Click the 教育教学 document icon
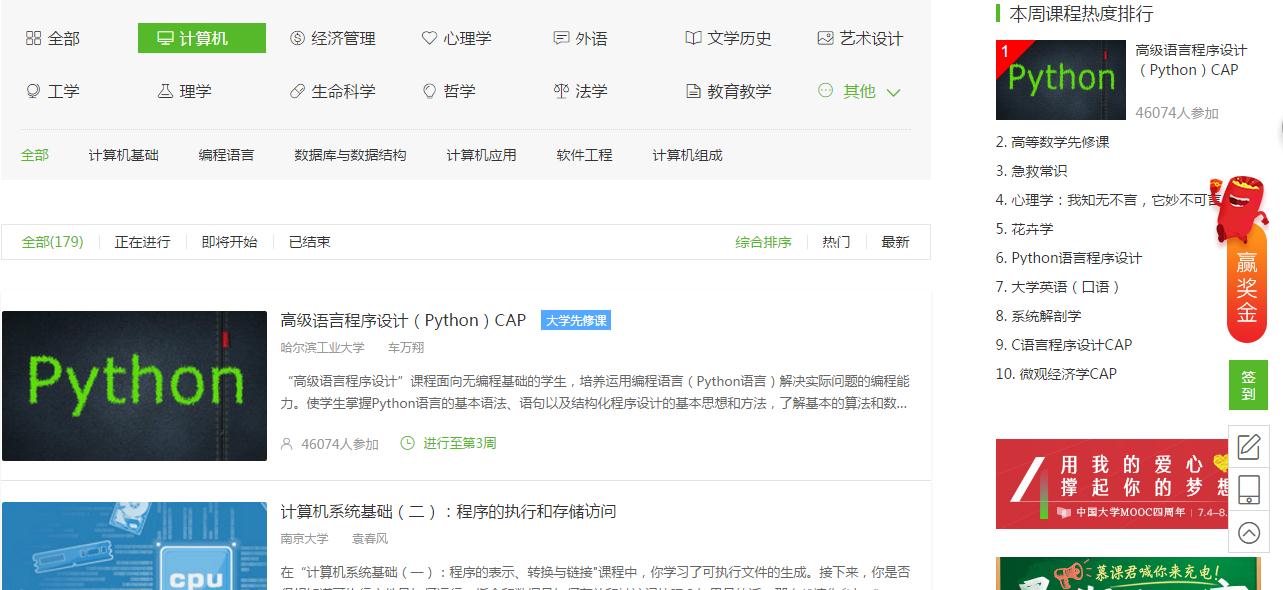This screenshot has width=1283, height=590. coord(693,91)
